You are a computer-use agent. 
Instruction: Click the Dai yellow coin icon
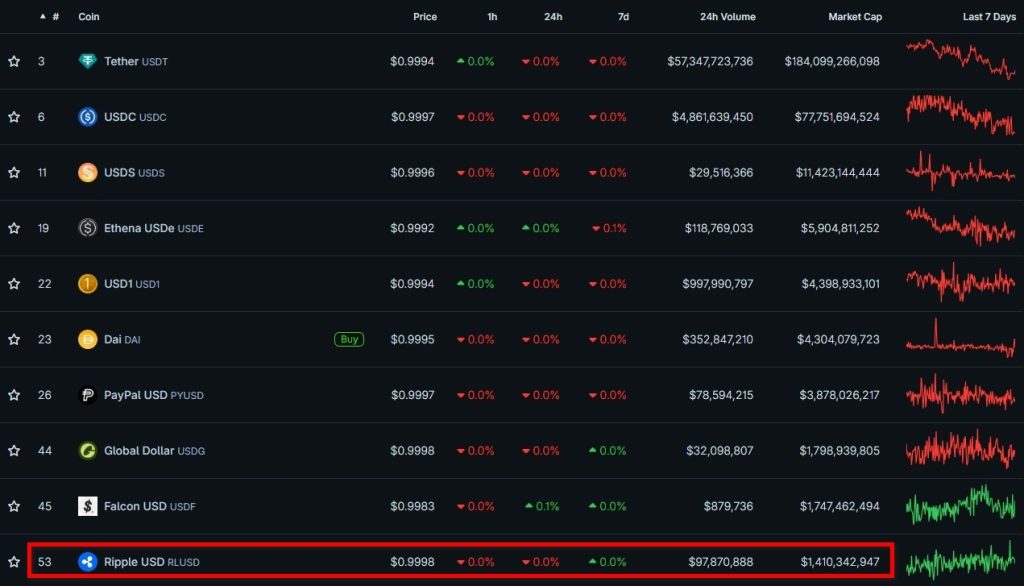[88, 339]
